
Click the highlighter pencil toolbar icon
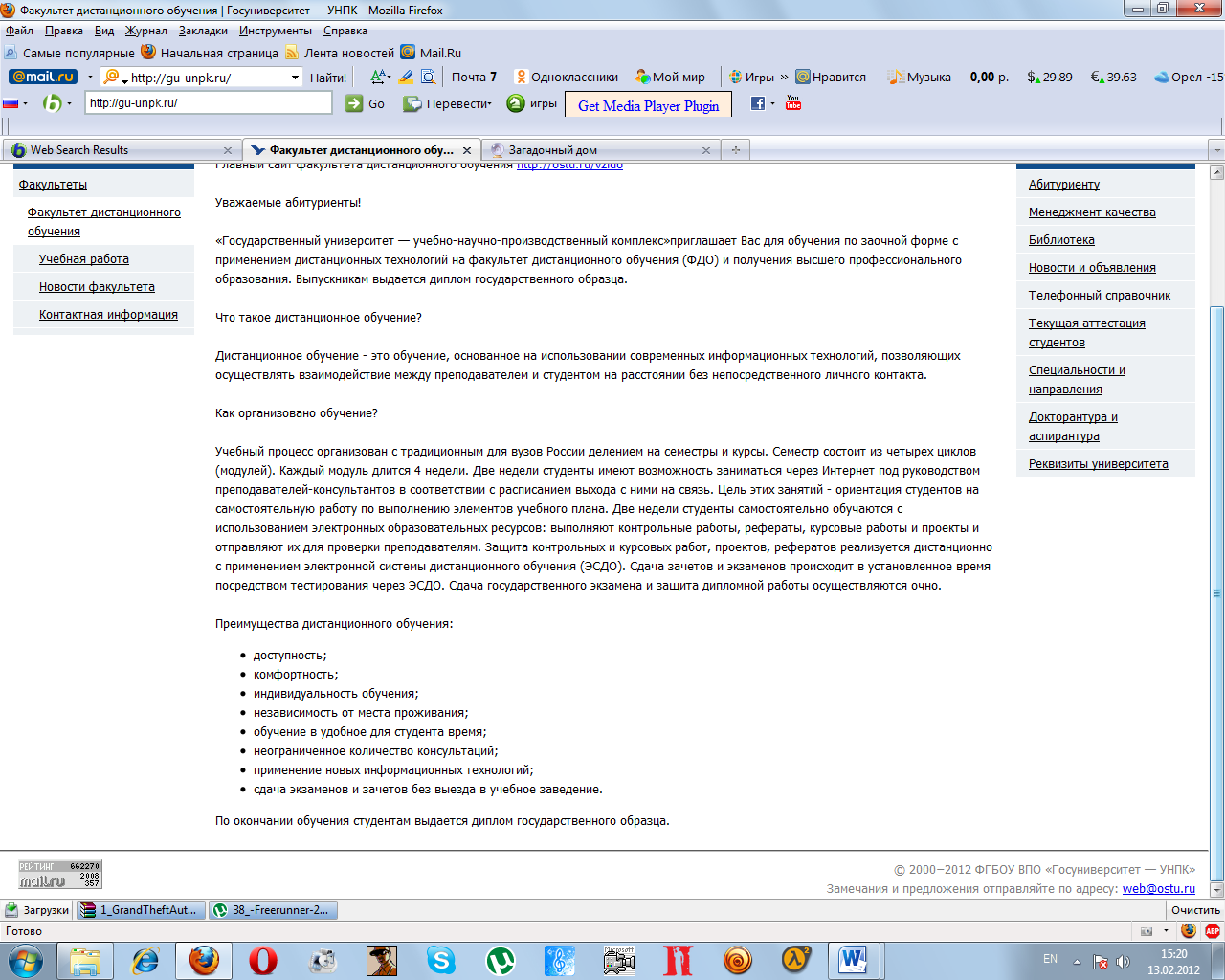[x=406, y=77]
